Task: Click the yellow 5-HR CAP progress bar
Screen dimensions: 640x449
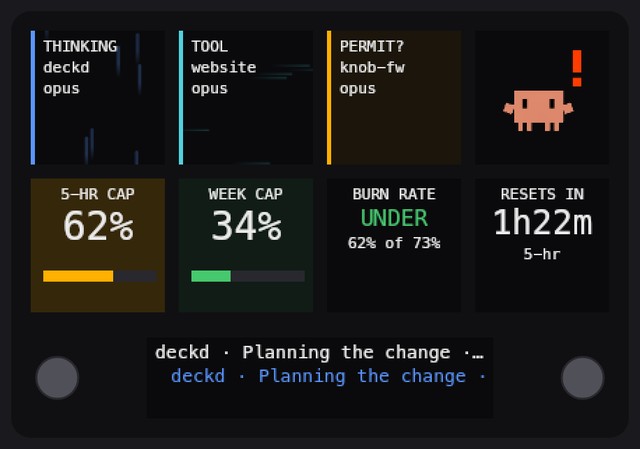Action: click(100, 276)
